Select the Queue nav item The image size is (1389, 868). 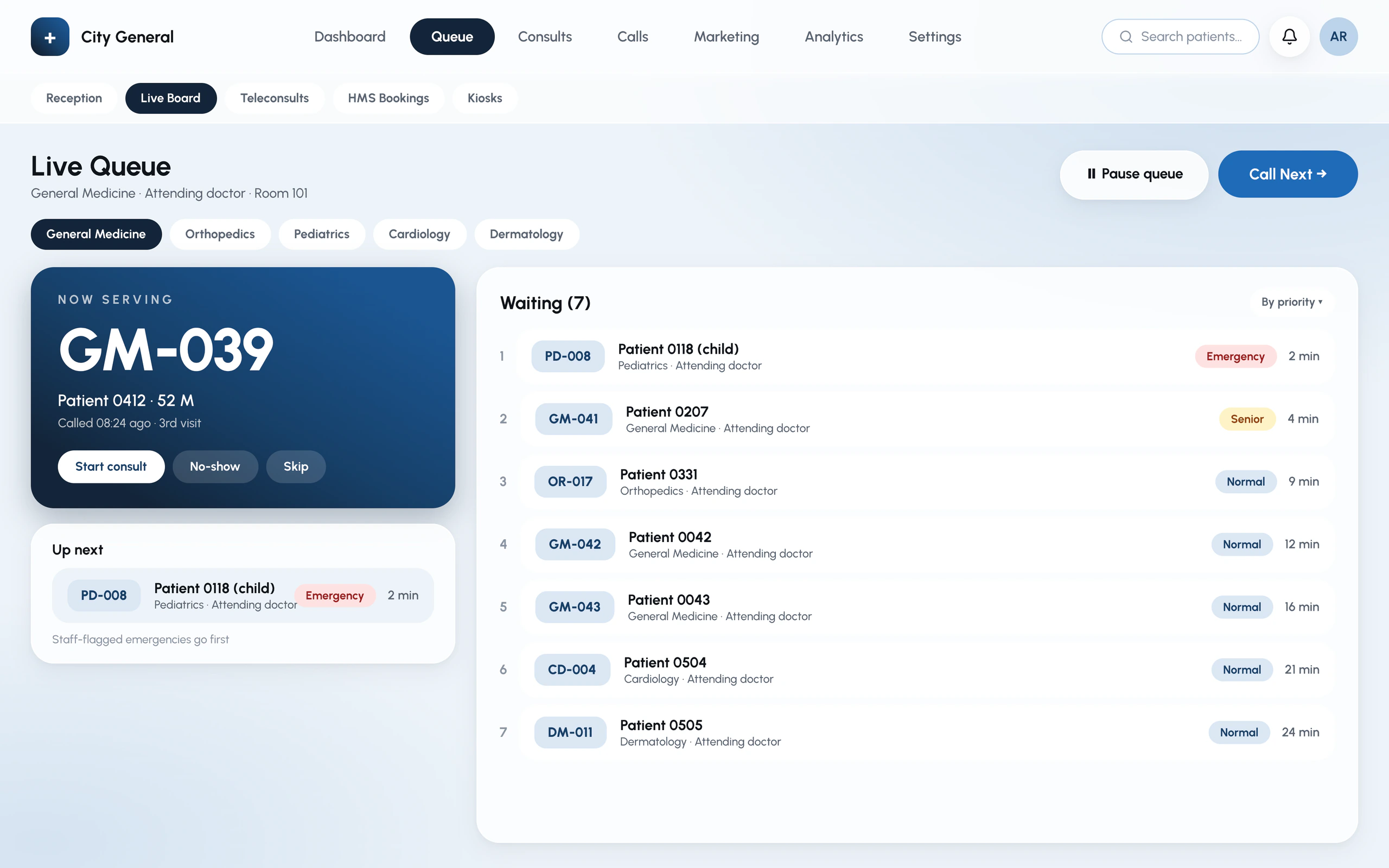pos(452,37)
